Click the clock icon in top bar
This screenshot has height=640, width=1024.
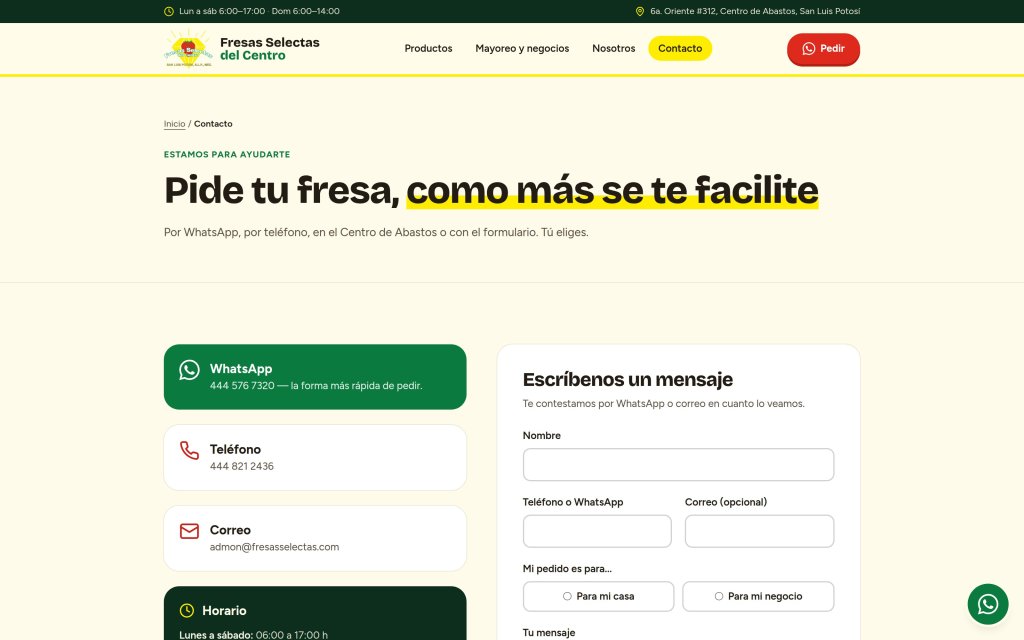tap(168, 11)
